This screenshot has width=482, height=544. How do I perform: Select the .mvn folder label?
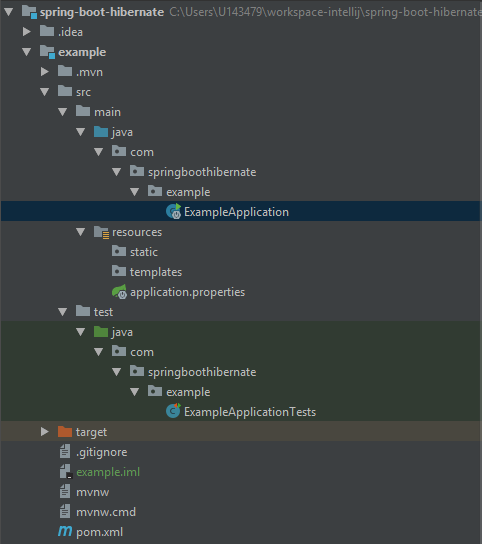90,72
